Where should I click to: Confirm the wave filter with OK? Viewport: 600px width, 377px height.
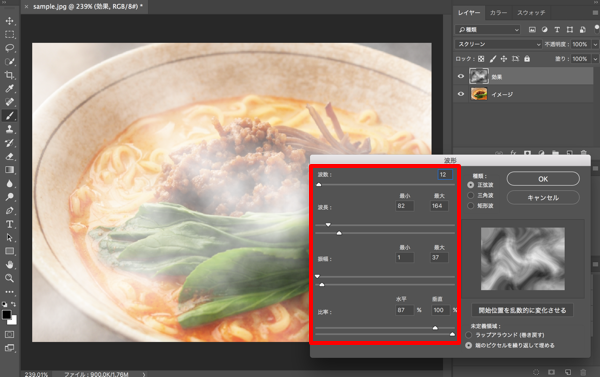click(543, 179)
